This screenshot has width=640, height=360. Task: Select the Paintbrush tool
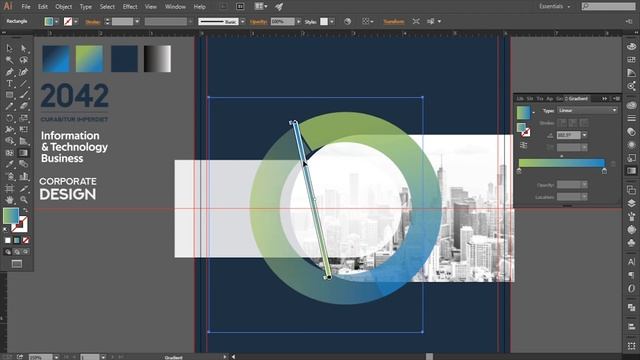(x=23, y=95)
